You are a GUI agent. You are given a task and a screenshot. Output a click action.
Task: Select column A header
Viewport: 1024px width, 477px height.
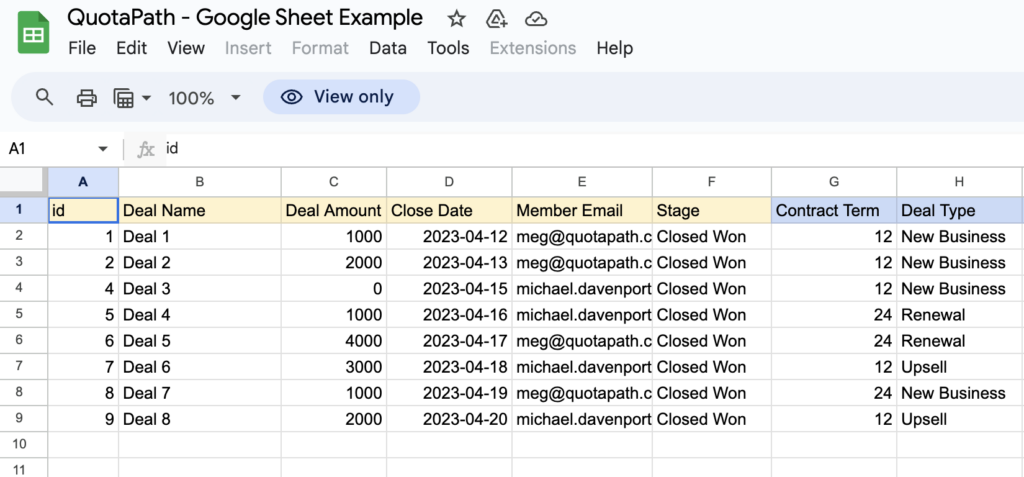click(83, 182)
